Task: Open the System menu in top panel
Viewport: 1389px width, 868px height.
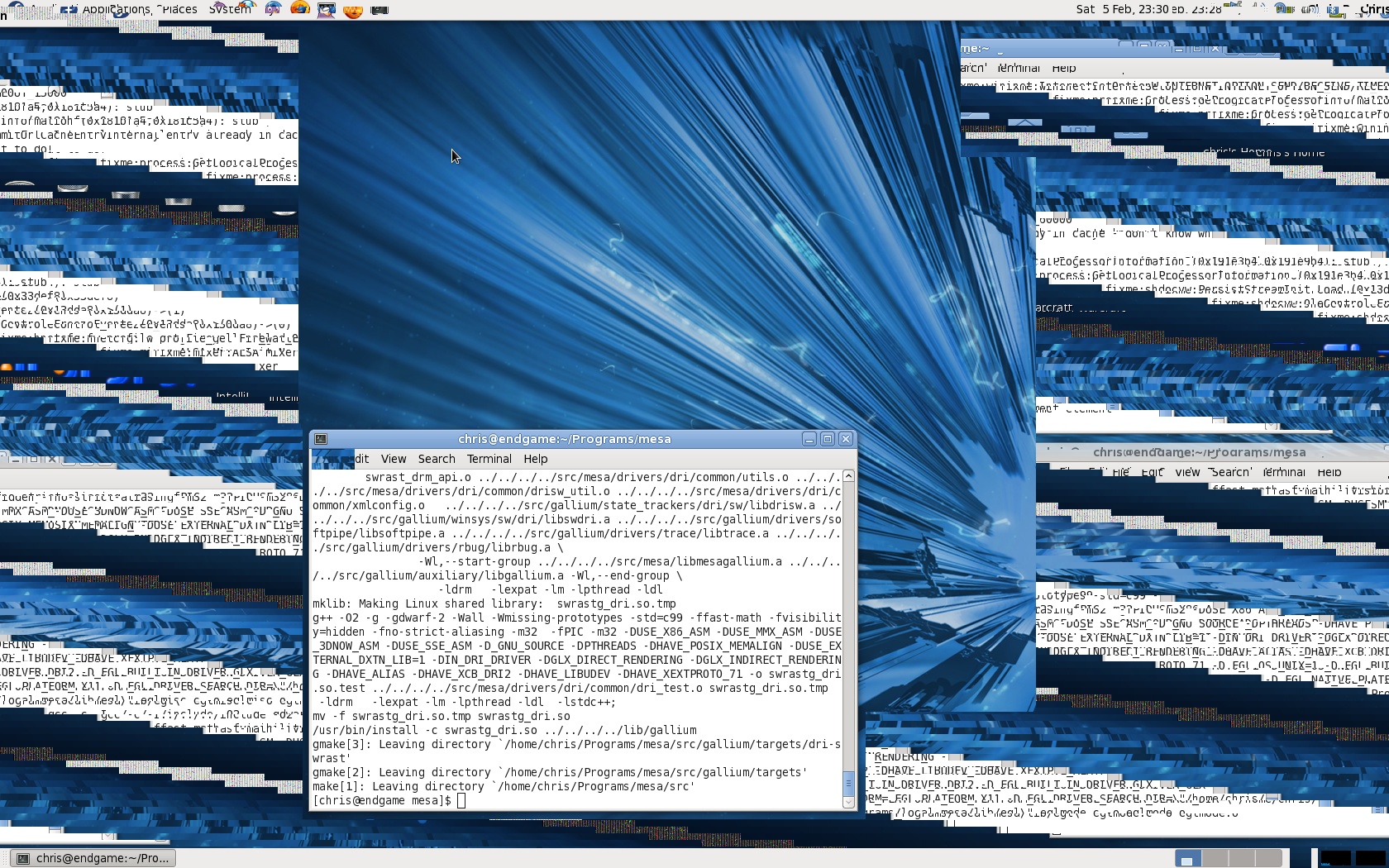Action: pyautogui.click(x=229, y=9)
